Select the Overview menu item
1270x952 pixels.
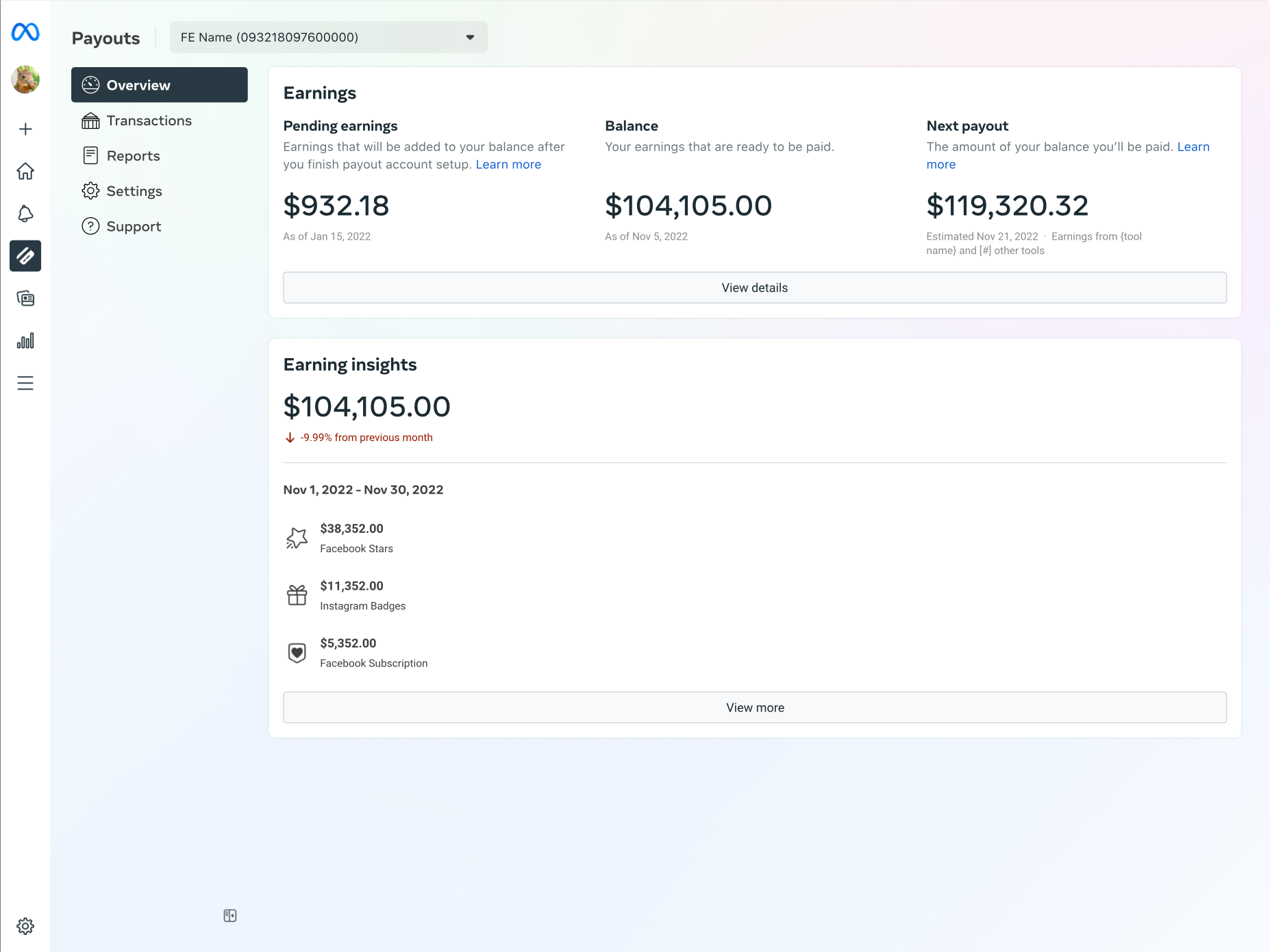click(x=160, y=85)
